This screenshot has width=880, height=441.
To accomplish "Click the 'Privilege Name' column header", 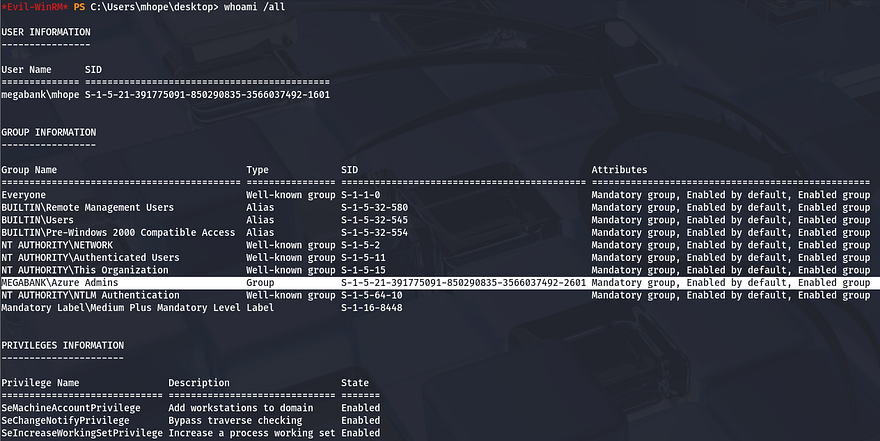I will click(x=40, y=383).
